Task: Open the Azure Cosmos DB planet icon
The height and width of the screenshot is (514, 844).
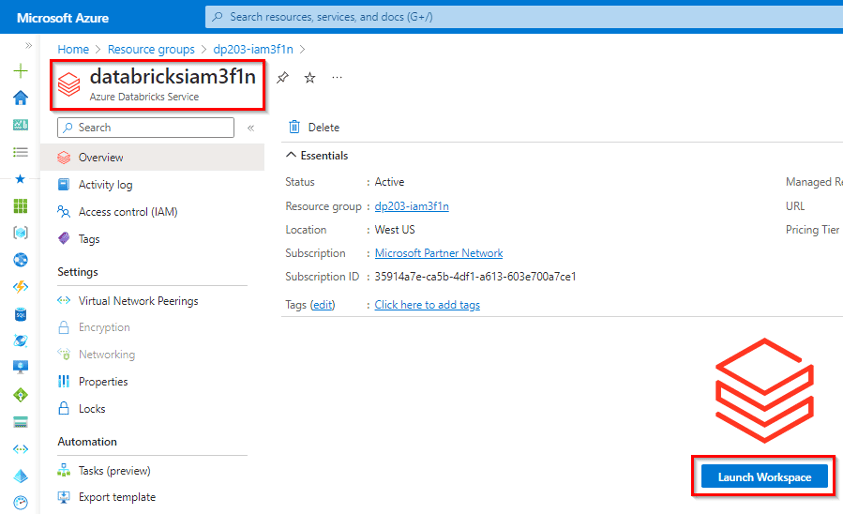Action: (x=20, y=341)
